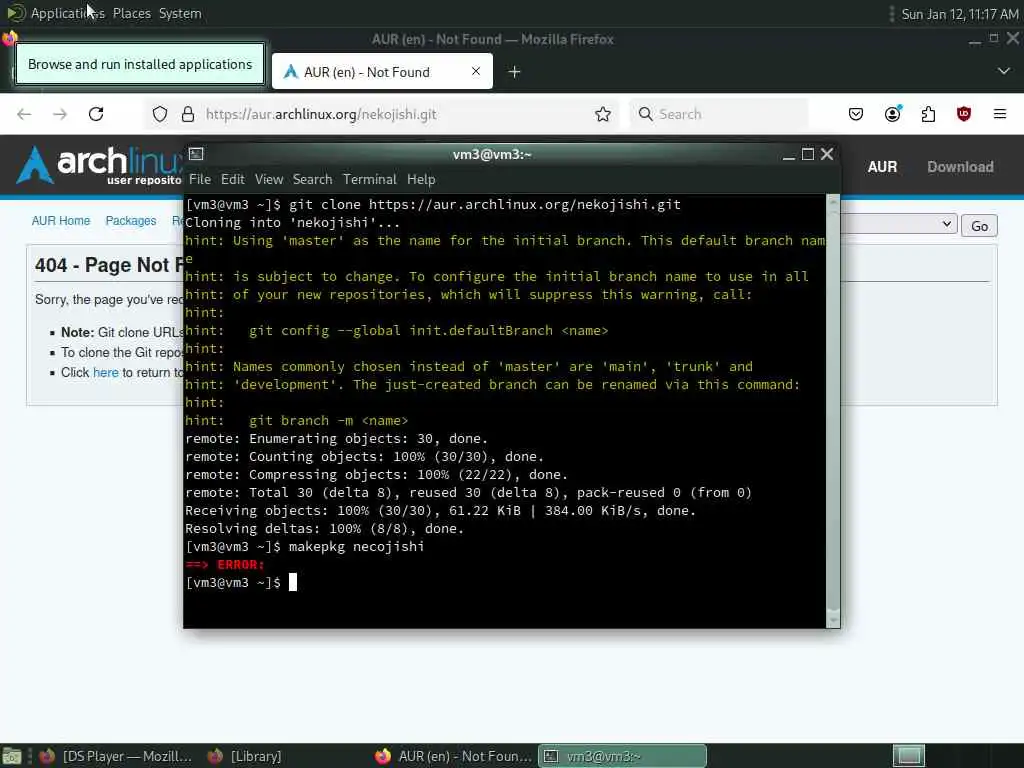Go forward using Firefox forward arrow
This screenshot has width=1024, height=768.
point(60,114)
